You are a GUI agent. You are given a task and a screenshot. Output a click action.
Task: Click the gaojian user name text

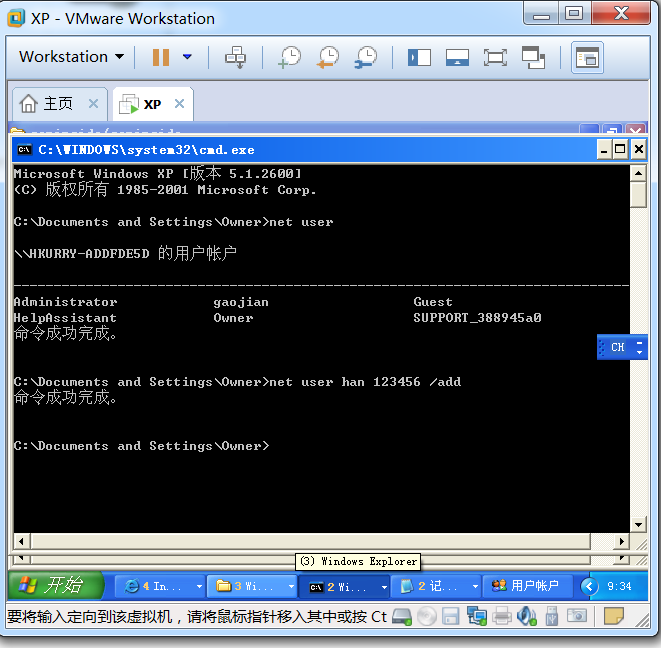[241, 302]
